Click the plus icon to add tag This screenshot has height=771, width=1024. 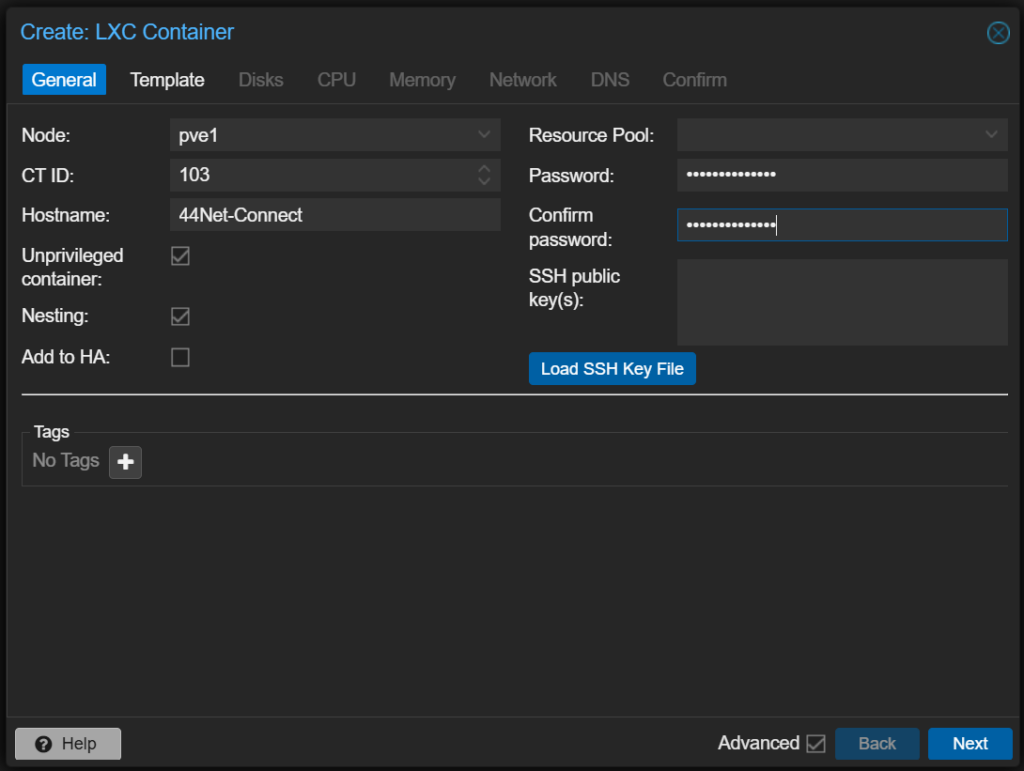pyautogui.click(x=125, y=462)
